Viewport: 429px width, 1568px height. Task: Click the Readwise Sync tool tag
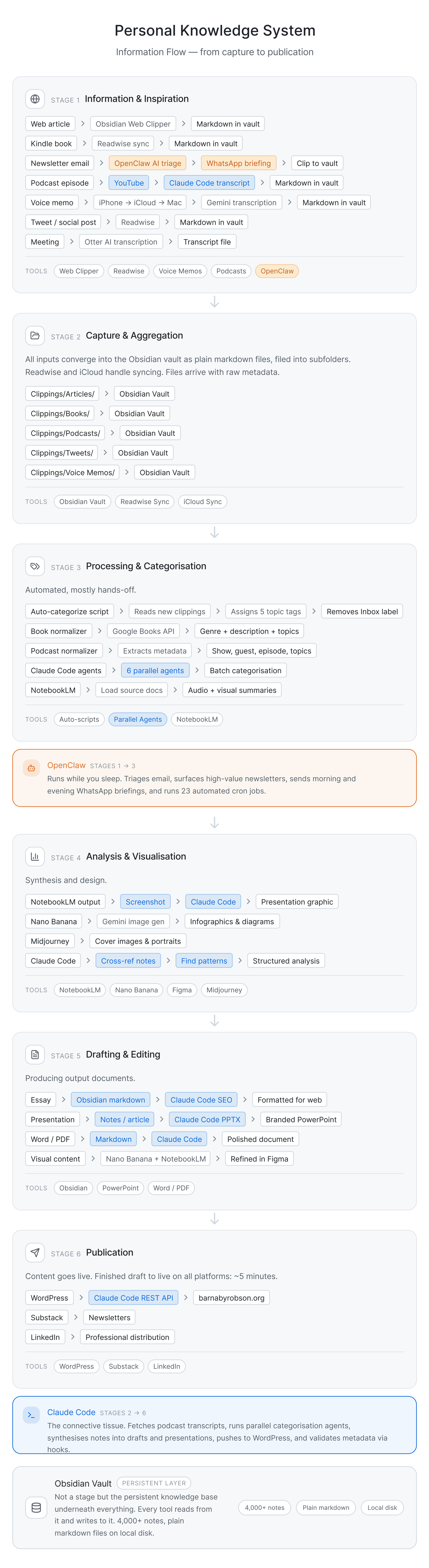click(x=144, y=502)
